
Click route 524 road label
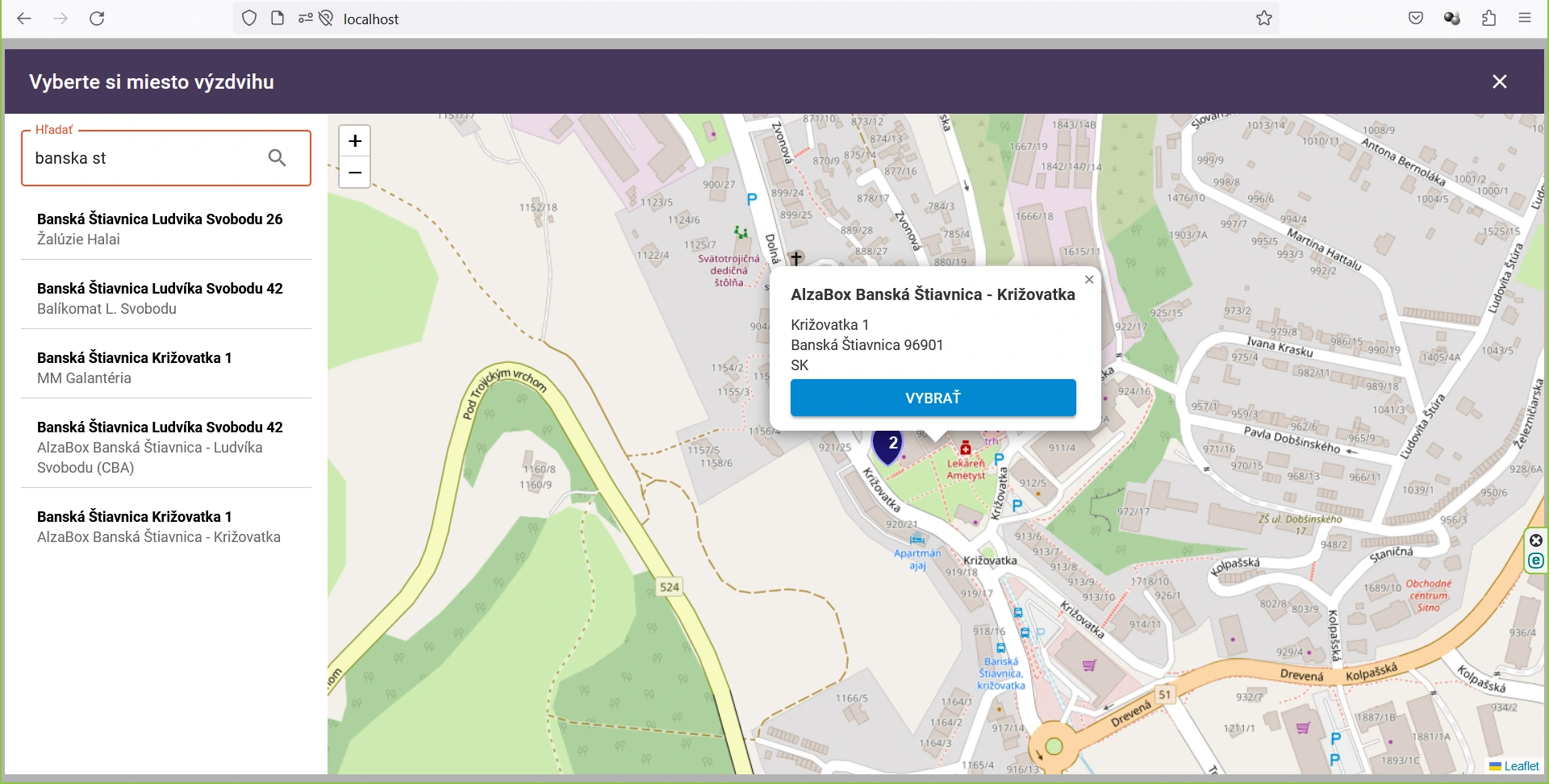tap(670, 587)
